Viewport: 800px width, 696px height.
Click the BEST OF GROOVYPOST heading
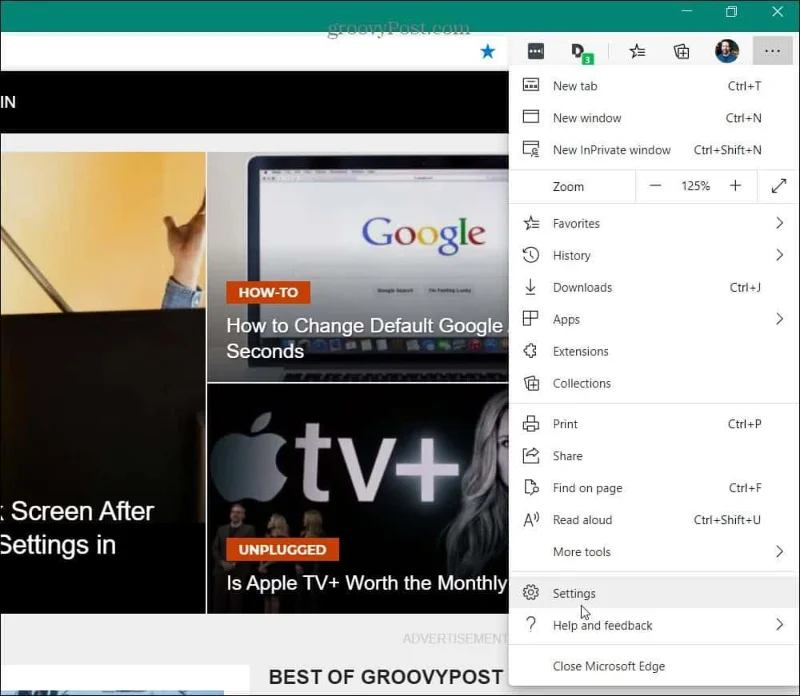click(386, 677)
